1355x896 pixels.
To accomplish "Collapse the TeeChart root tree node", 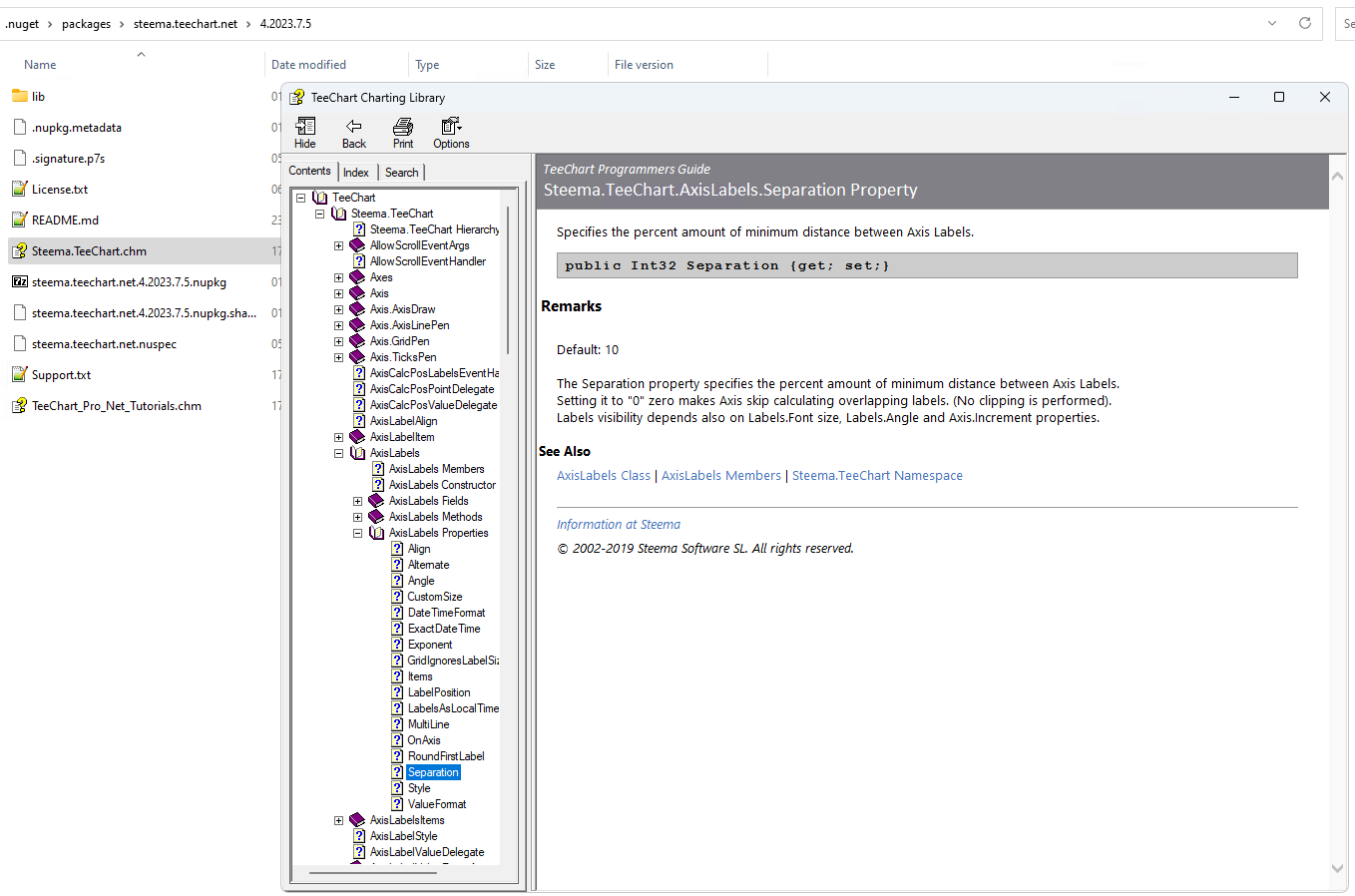I will (x=300, y=198).
